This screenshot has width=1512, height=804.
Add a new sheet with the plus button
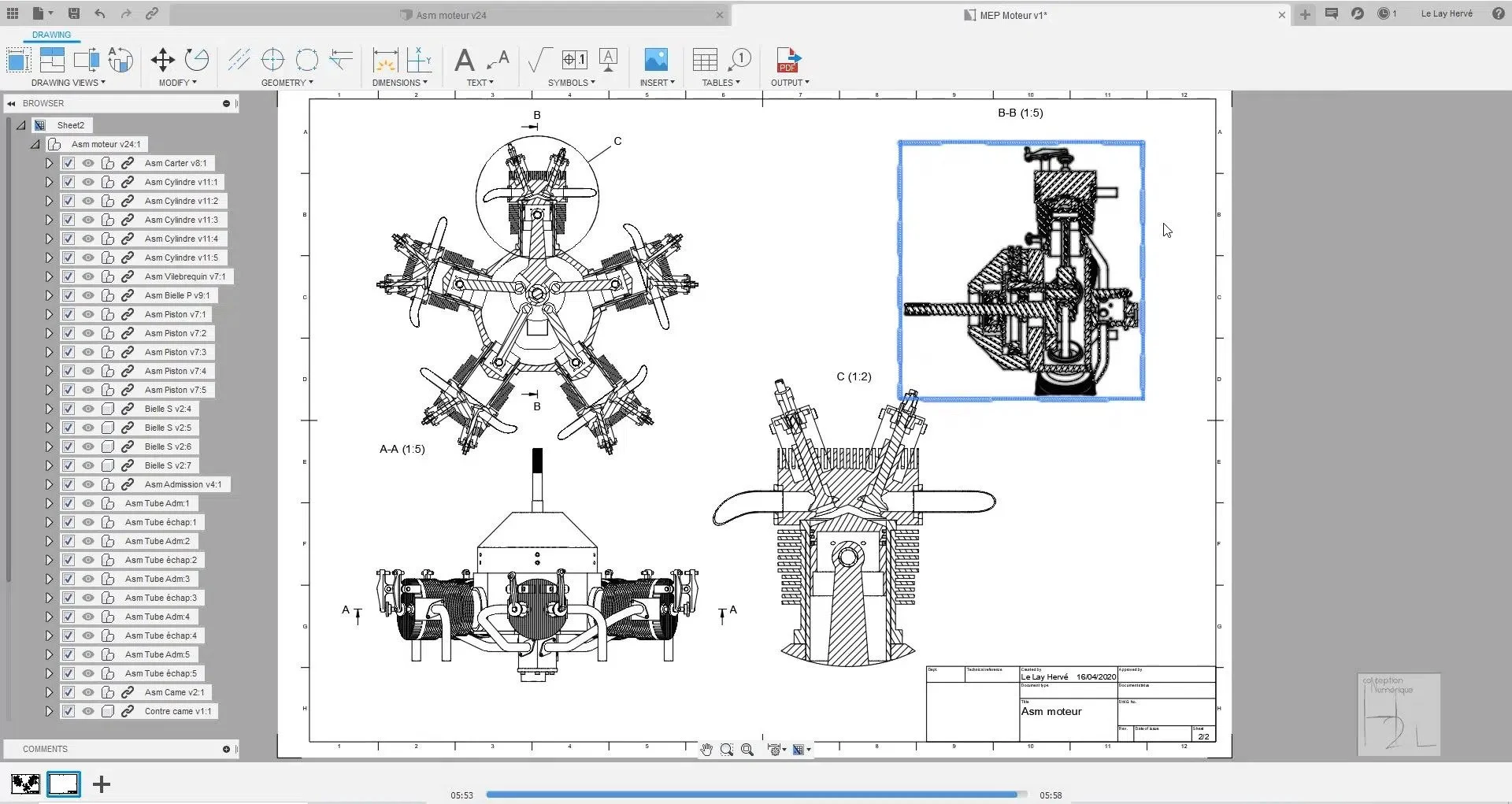pos(101,784)
